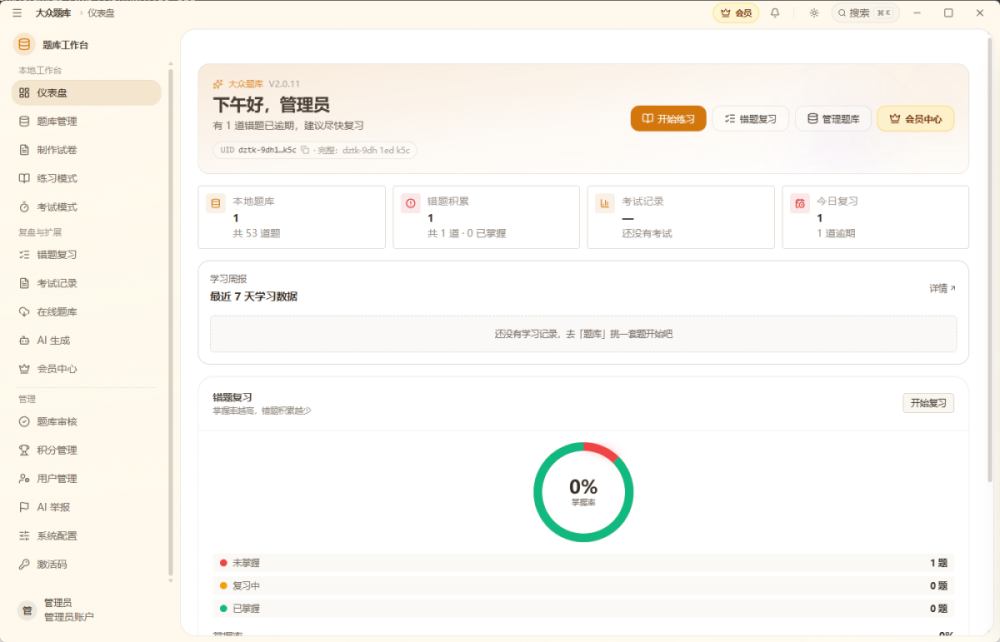Copy UID using the copy icon
This screenshot has width=1000, height=642.
(305, 150)
